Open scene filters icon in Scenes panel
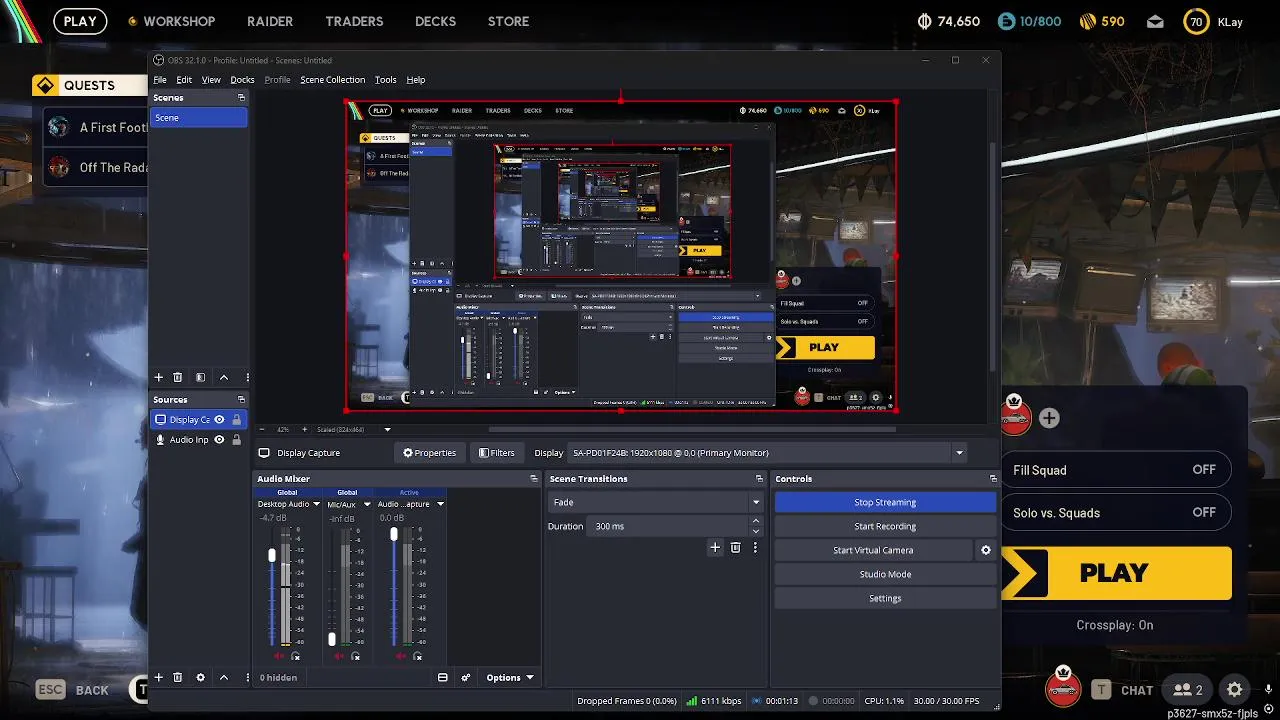 pos(200,377)
